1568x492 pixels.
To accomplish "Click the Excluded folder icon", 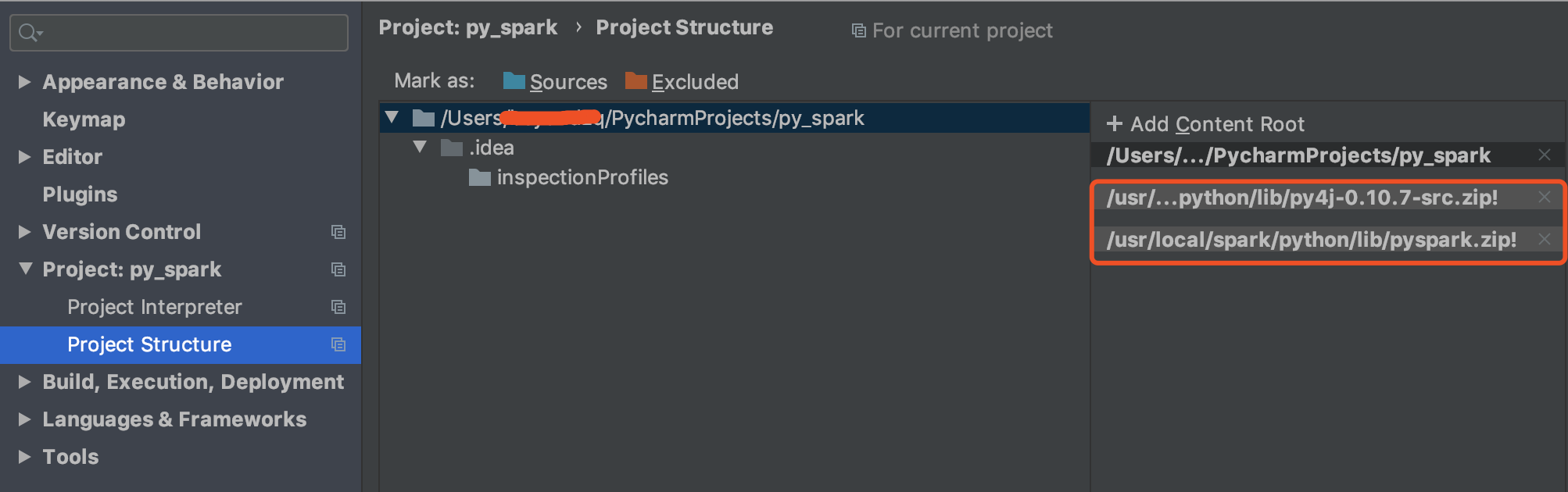I will [x=635, y=81].
